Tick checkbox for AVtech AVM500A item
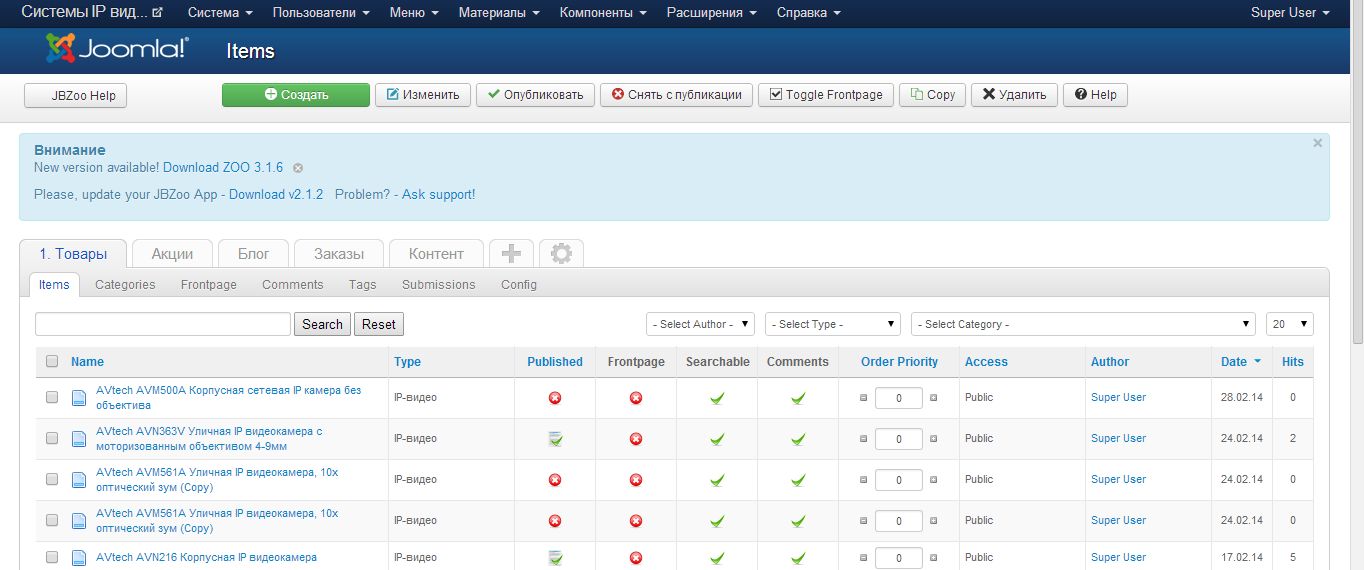Screen dimensions: 1364x570 [x=52, y=398]
